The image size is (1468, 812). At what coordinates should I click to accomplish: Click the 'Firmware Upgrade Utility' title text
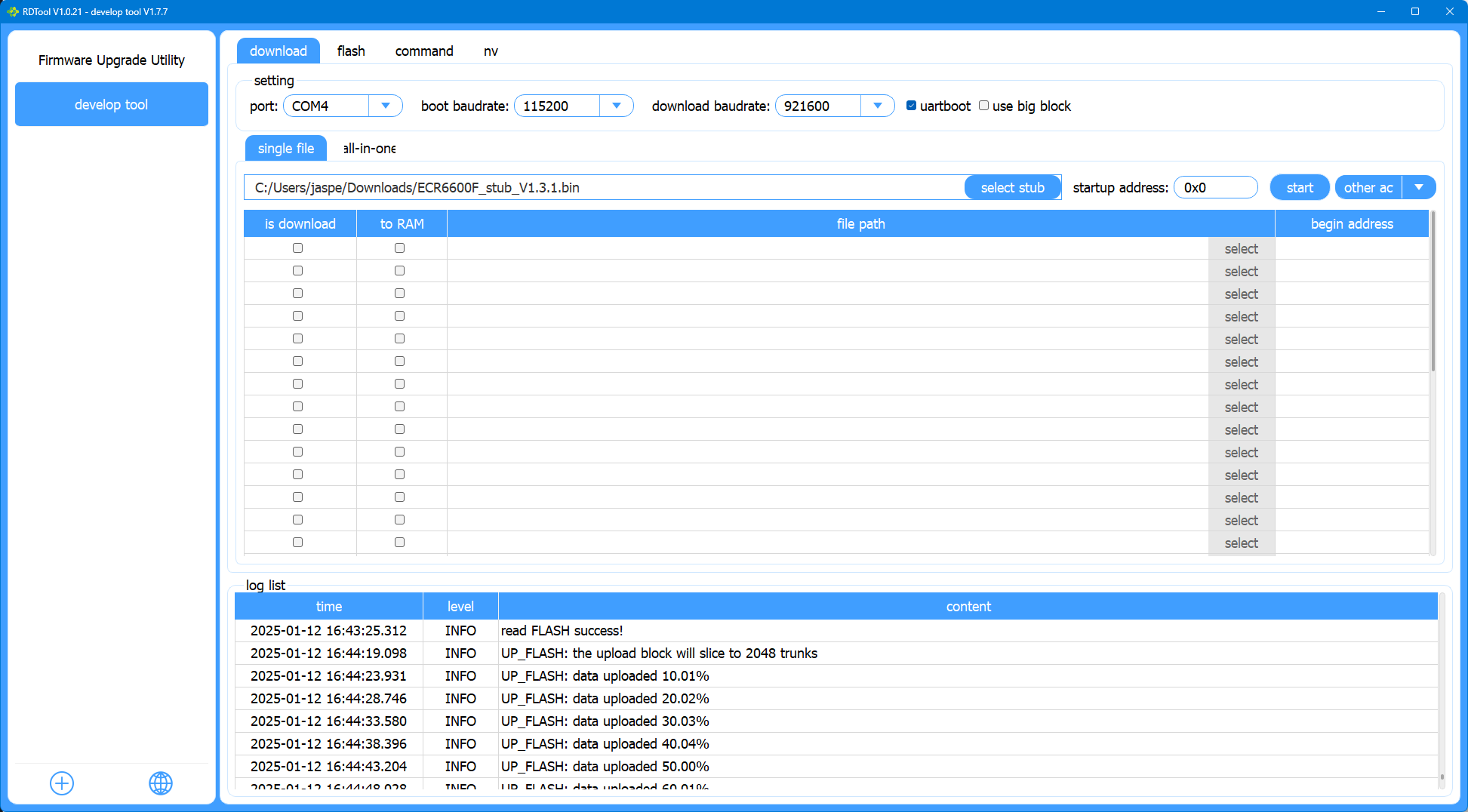(x=112, y=60)
